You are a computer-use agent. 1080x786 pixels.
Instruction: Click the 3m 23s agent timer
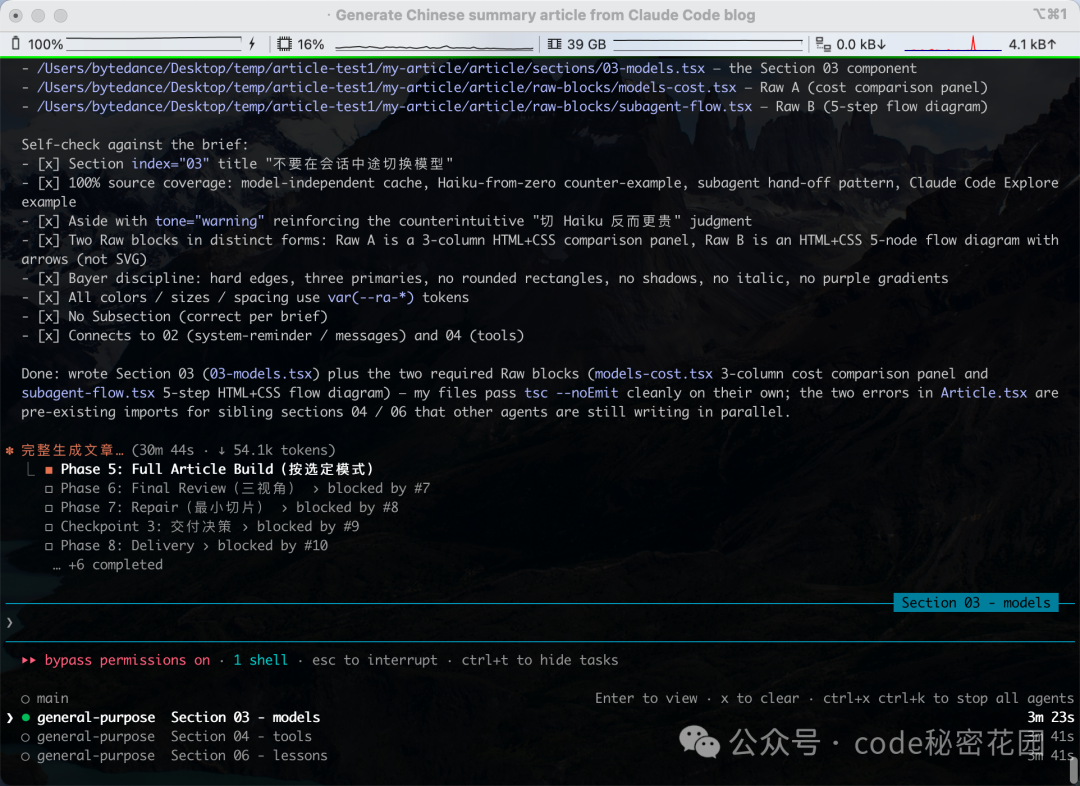[x=1050, y=717]
